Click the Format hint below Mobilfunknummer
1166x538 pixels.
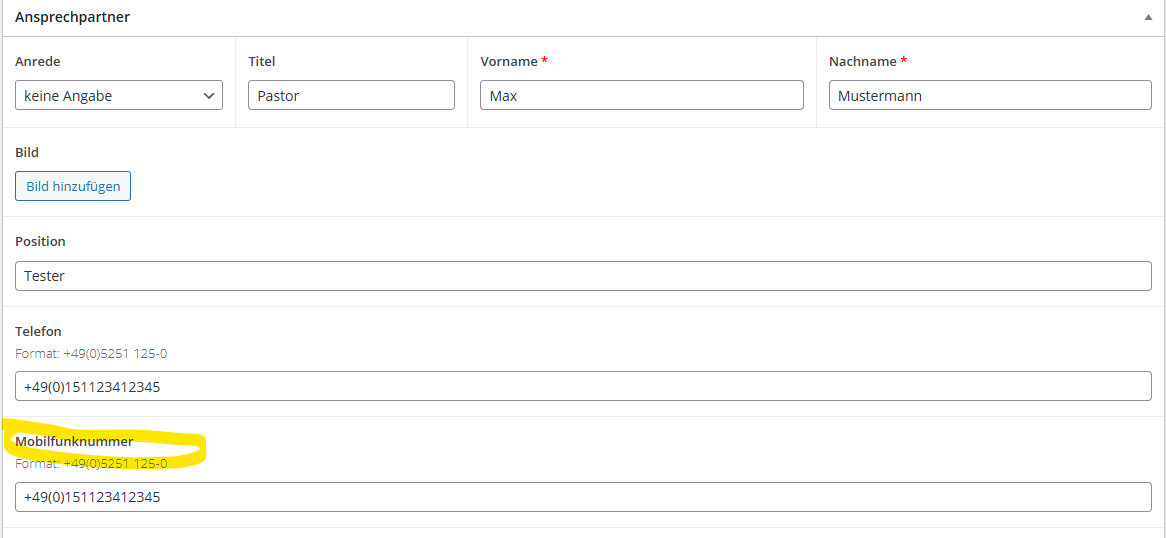pos(91,463)
